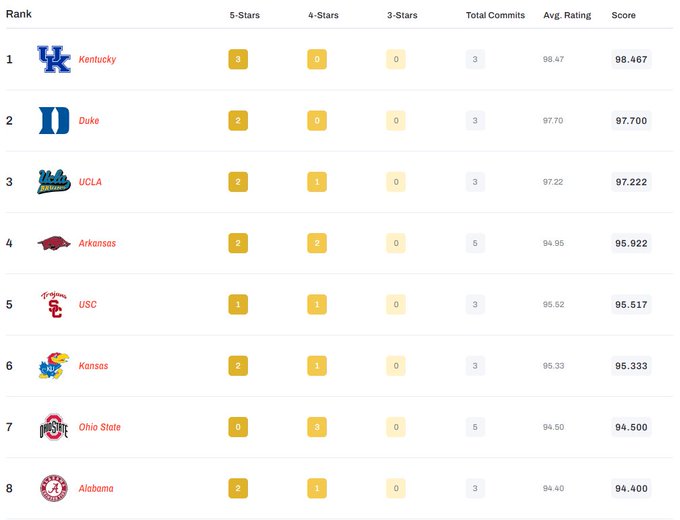Click Kentucky's 5-star count badge
Image resolution: width=680 pixels, height=520 pixels.
(x=238, y=59)
